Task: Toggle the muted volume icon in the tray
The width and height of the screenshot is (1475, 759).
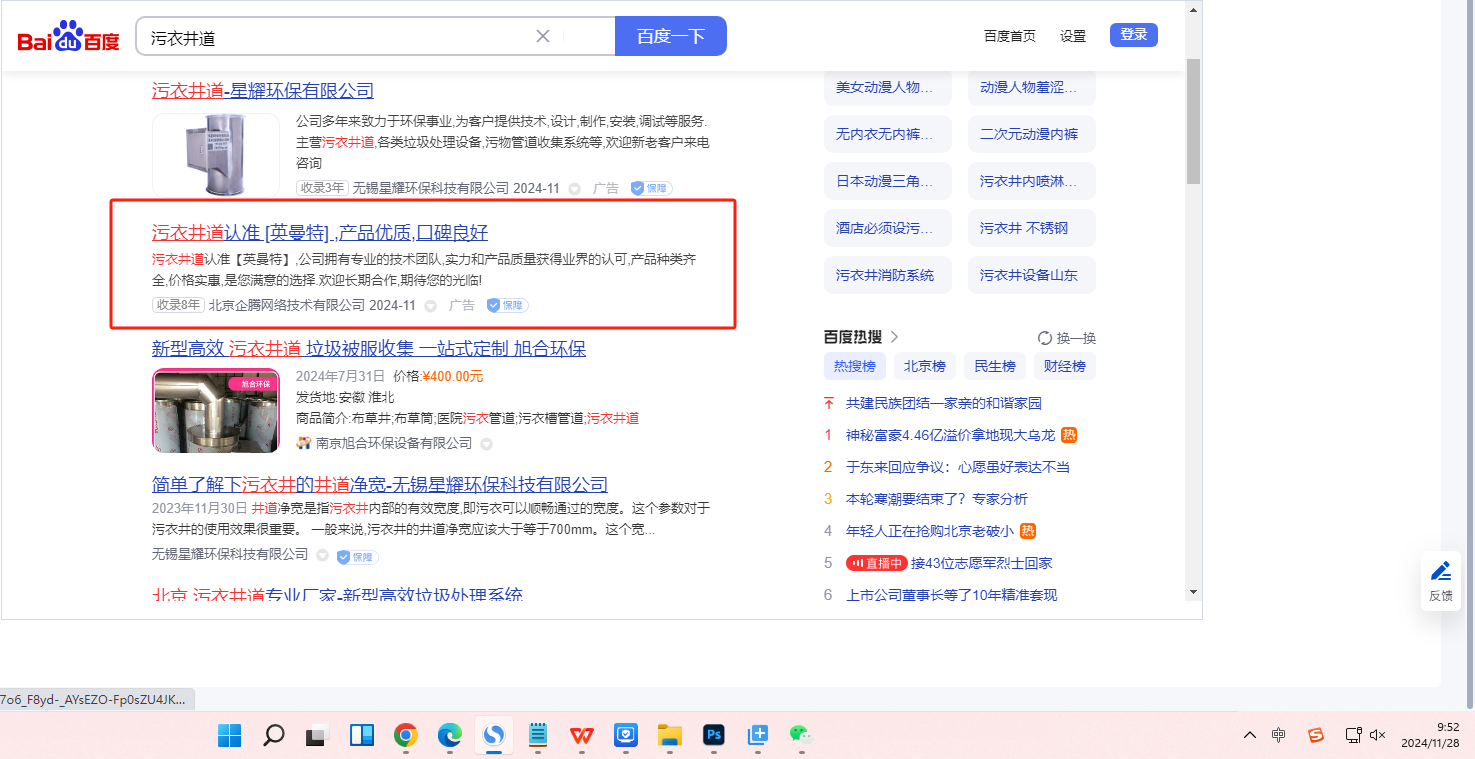Action: coord(1377,735)
